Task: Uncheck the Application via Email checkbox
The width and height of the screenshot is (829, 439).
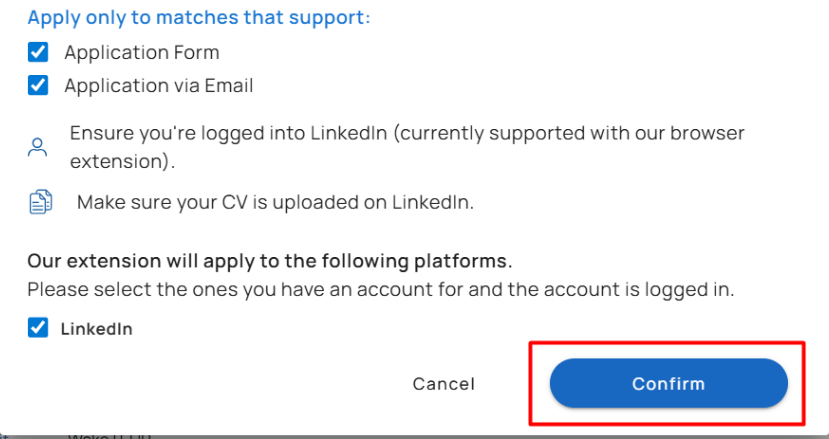Action: pos(38,85)
